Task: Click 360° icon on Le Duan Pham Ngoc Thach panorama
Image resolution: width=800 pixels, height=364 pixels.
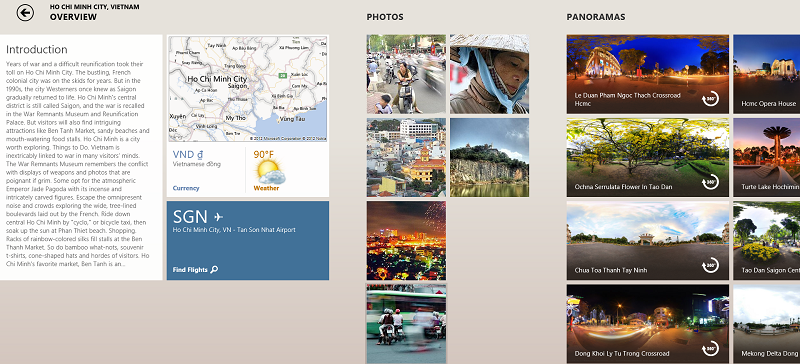Action: pos(710,99)
